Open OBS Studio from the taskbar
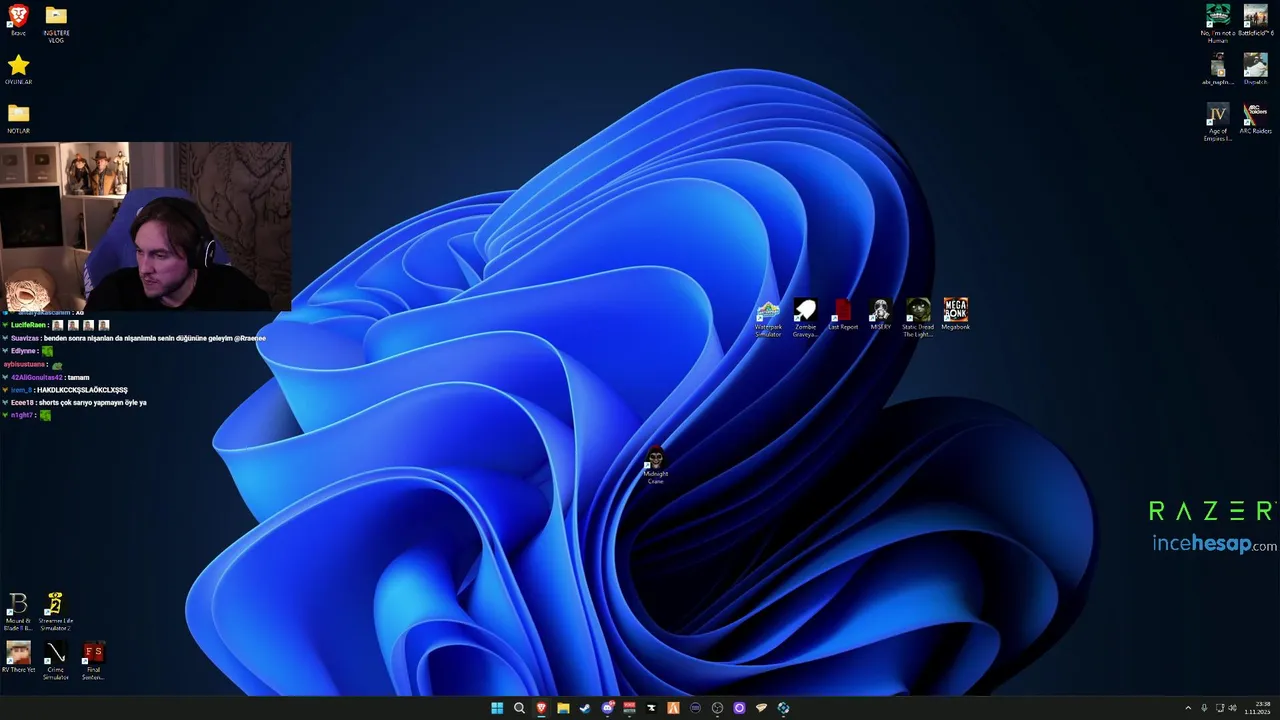The height and width of the screenshot is (720, 1280). click(x=717, y=708)
